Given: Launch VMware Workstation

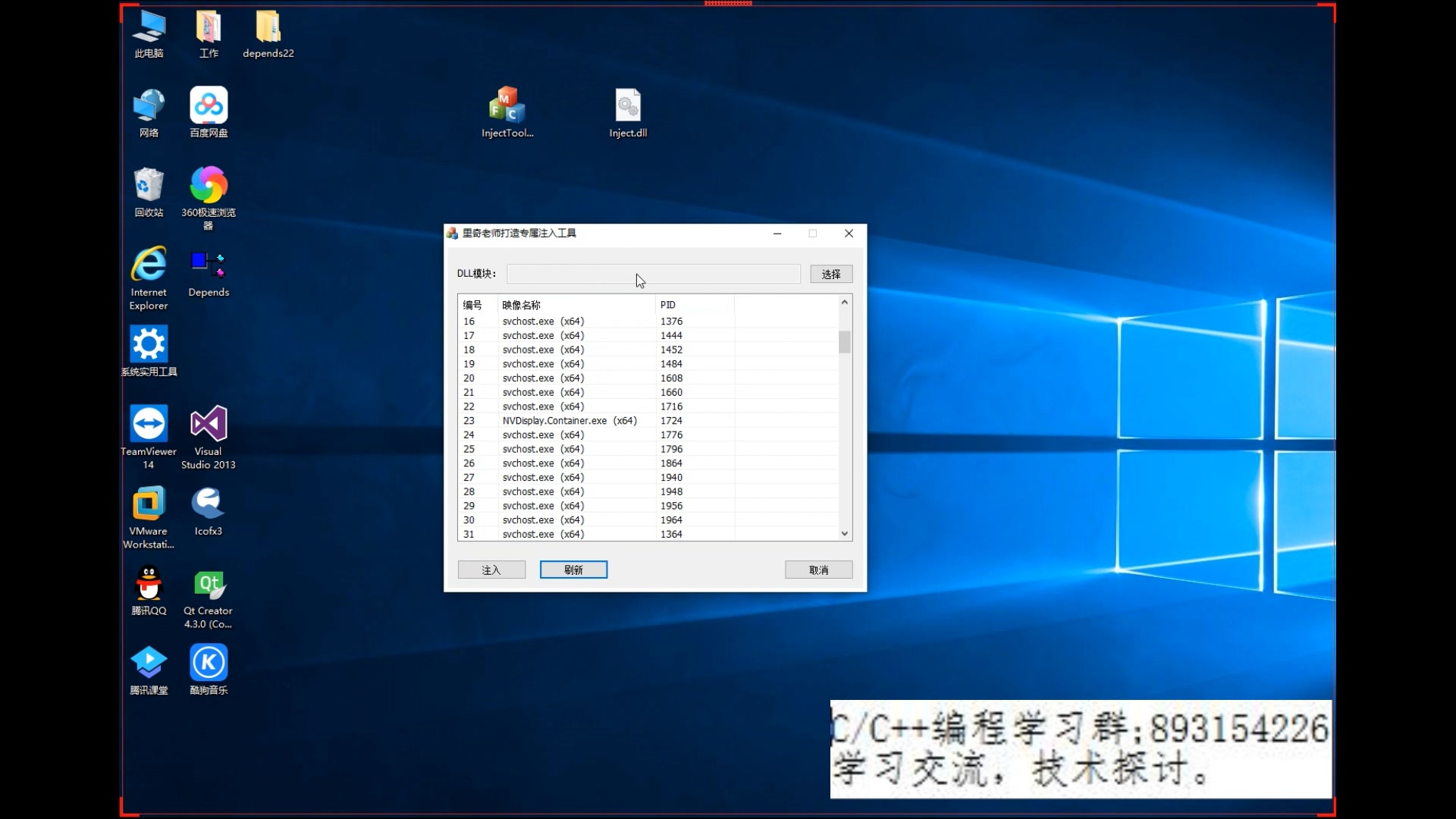Looking at the screenshot, I should click(148, 504).
